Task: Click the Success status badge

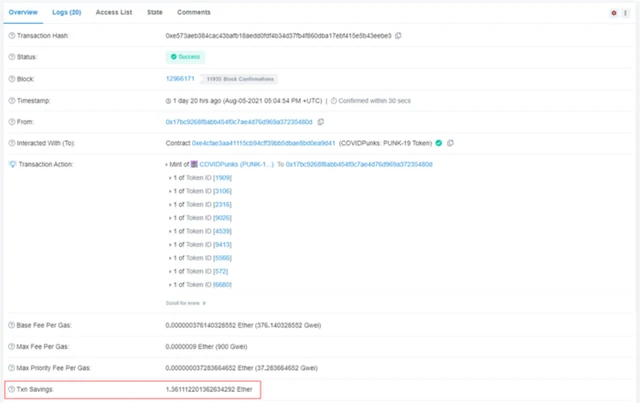Action: coord(185,57)
